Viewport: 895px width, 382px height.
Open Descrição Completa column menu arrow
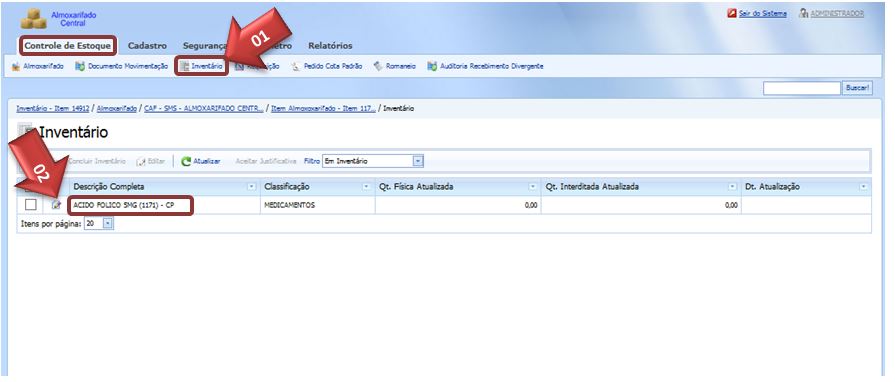(x=251, y=187)
